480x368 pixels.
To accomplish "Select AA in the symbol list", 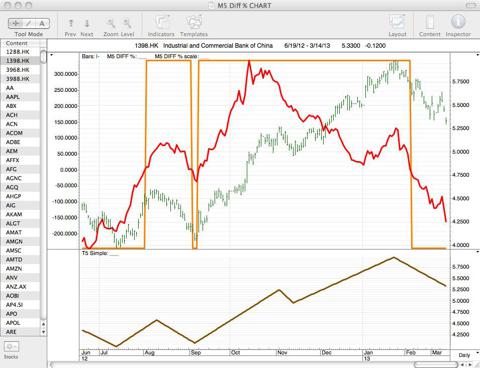I will pyautogui.click(x=21, y=88).
